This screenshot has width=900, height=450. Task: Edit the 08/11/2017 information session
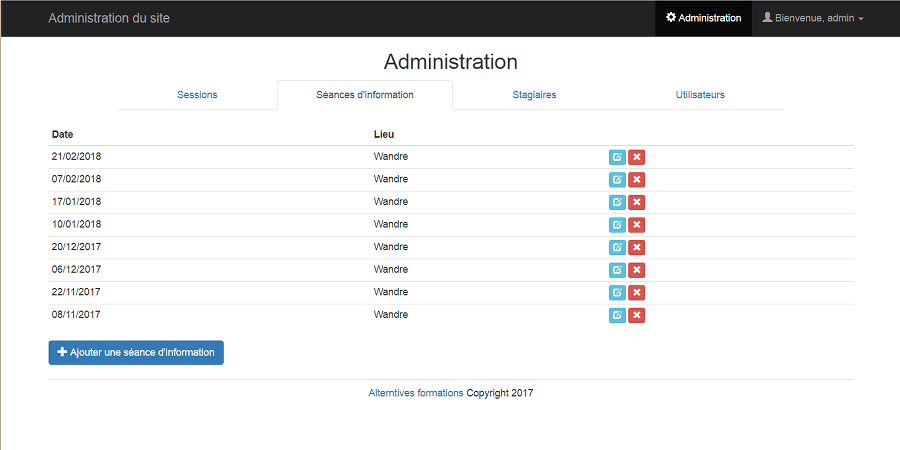pos(617,315)
